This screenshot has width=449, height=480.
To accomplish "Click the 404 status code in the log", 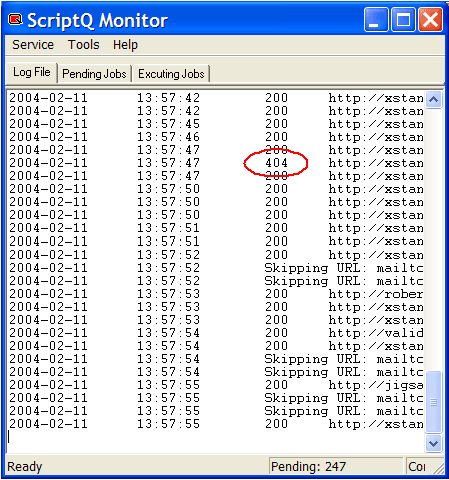I will (x=276, y=163).
